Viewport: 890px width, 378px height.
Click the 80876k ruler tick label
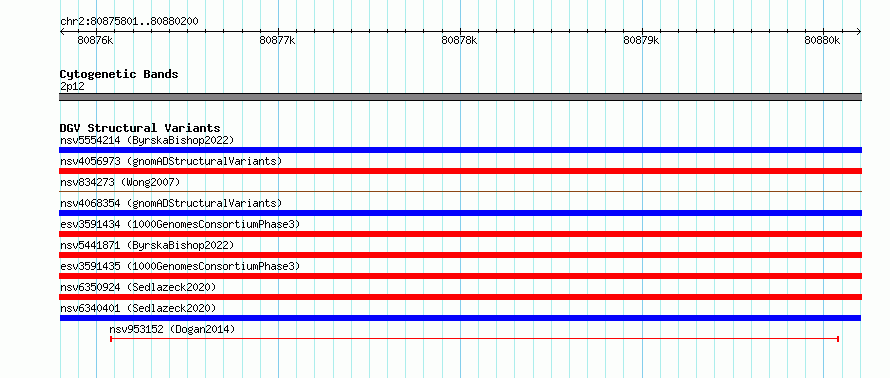95,40
